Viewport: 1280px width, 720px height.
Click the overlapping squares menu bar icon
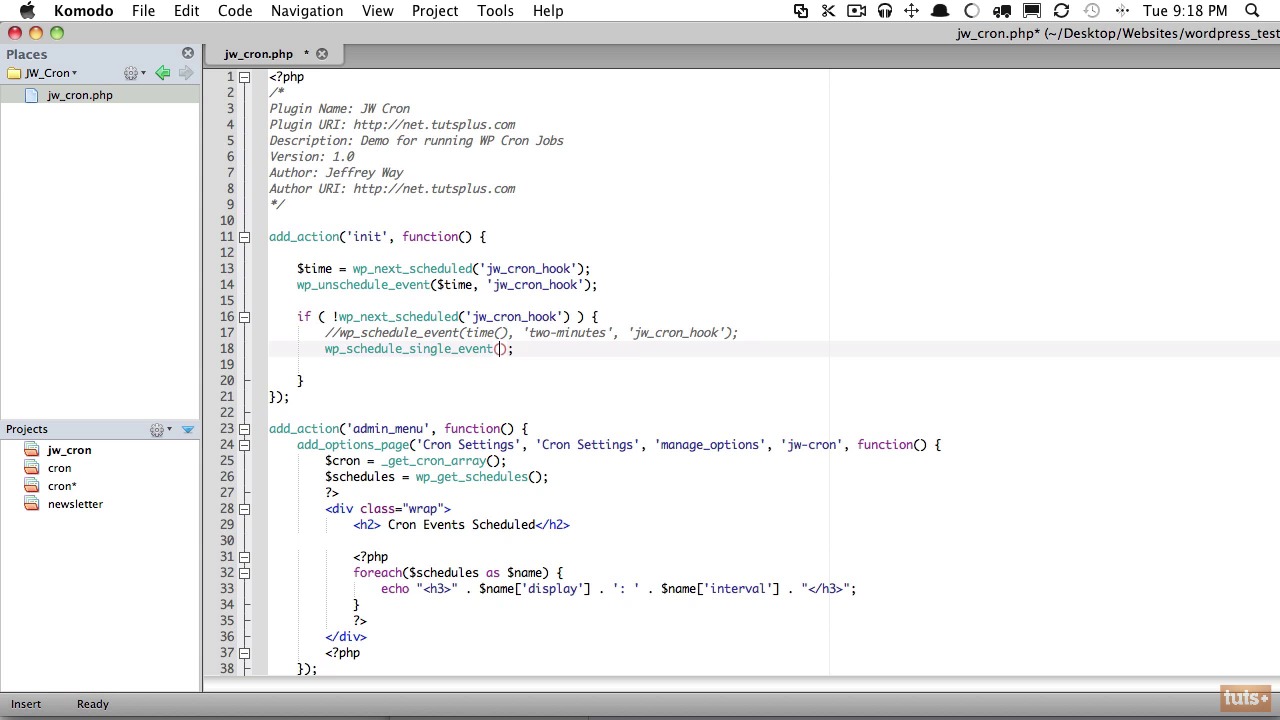coord(801,11)
